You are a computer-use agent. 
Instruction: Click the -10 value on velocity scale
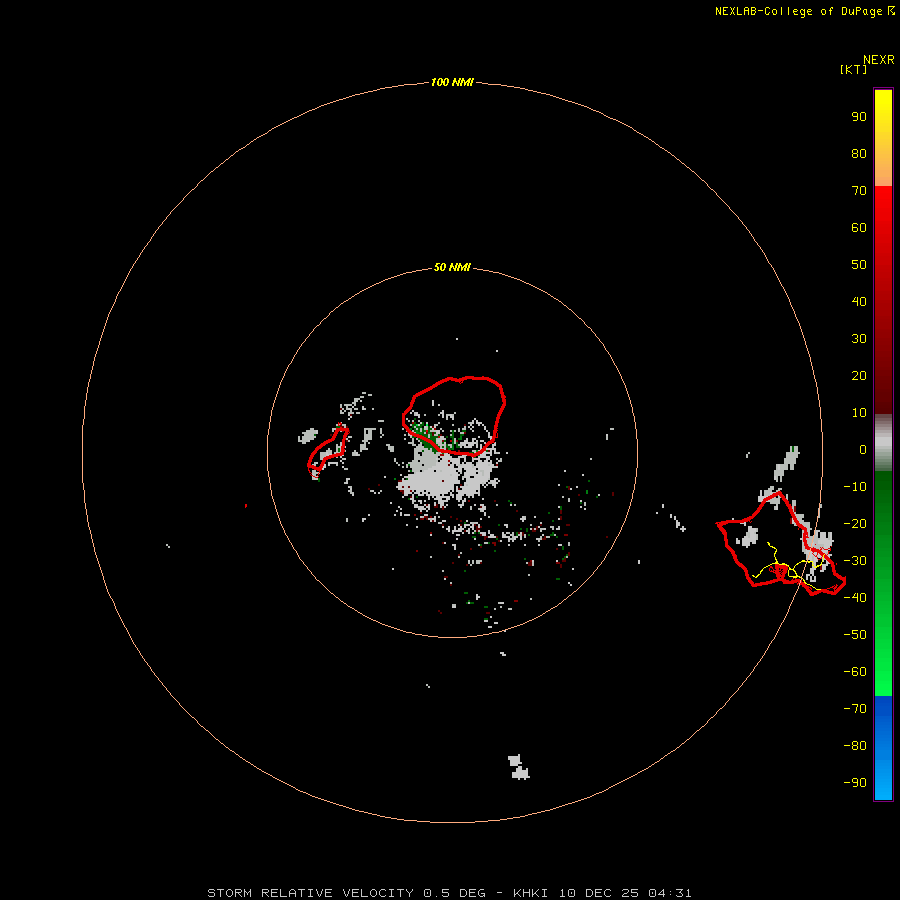[855, 487]
